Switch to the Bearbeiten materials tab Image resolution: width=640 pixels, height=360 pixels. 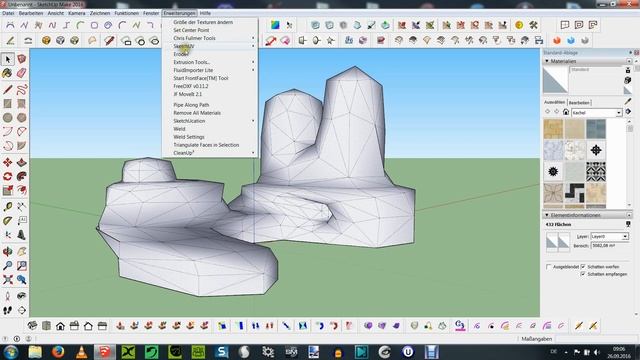coord(579,102)
